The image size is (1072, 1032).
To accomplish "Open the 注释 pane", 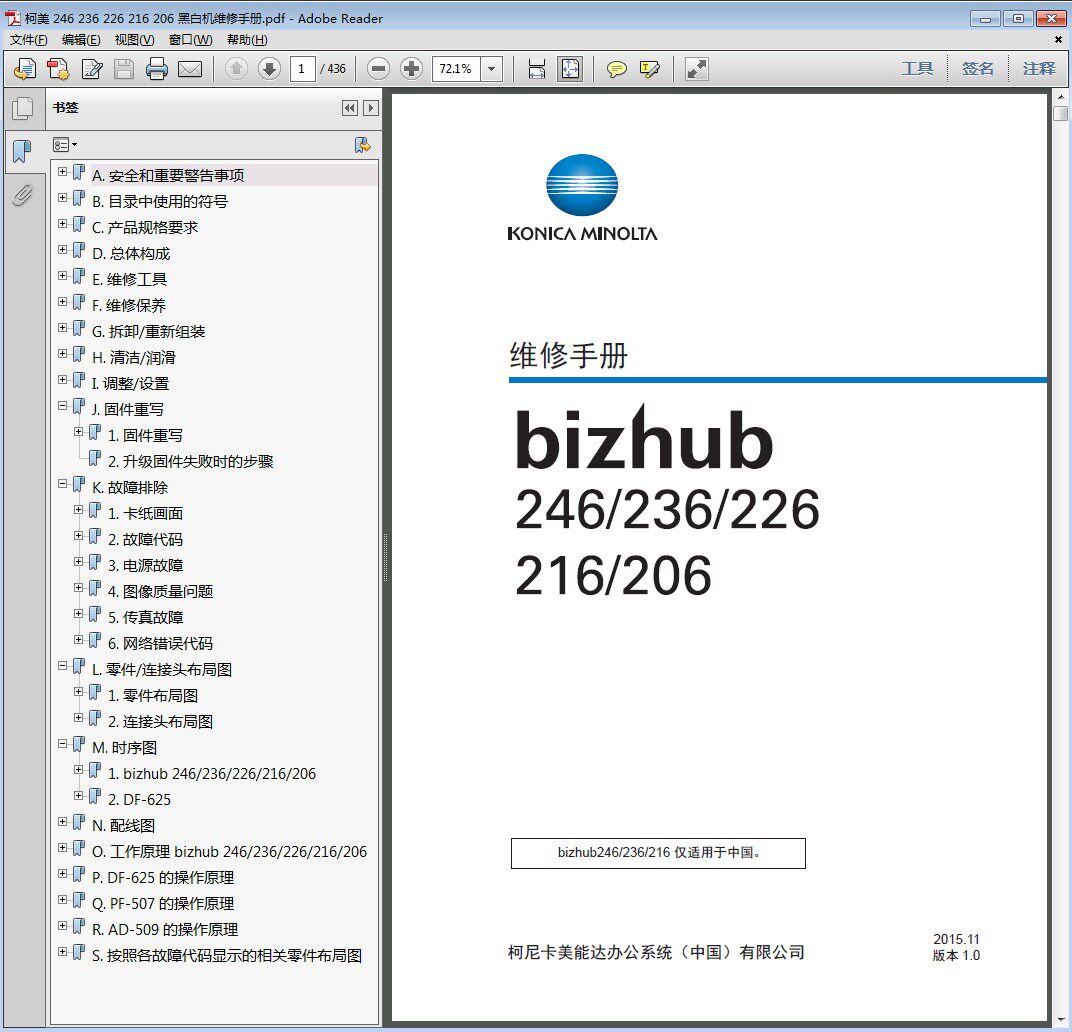I will click(1038, 68).
